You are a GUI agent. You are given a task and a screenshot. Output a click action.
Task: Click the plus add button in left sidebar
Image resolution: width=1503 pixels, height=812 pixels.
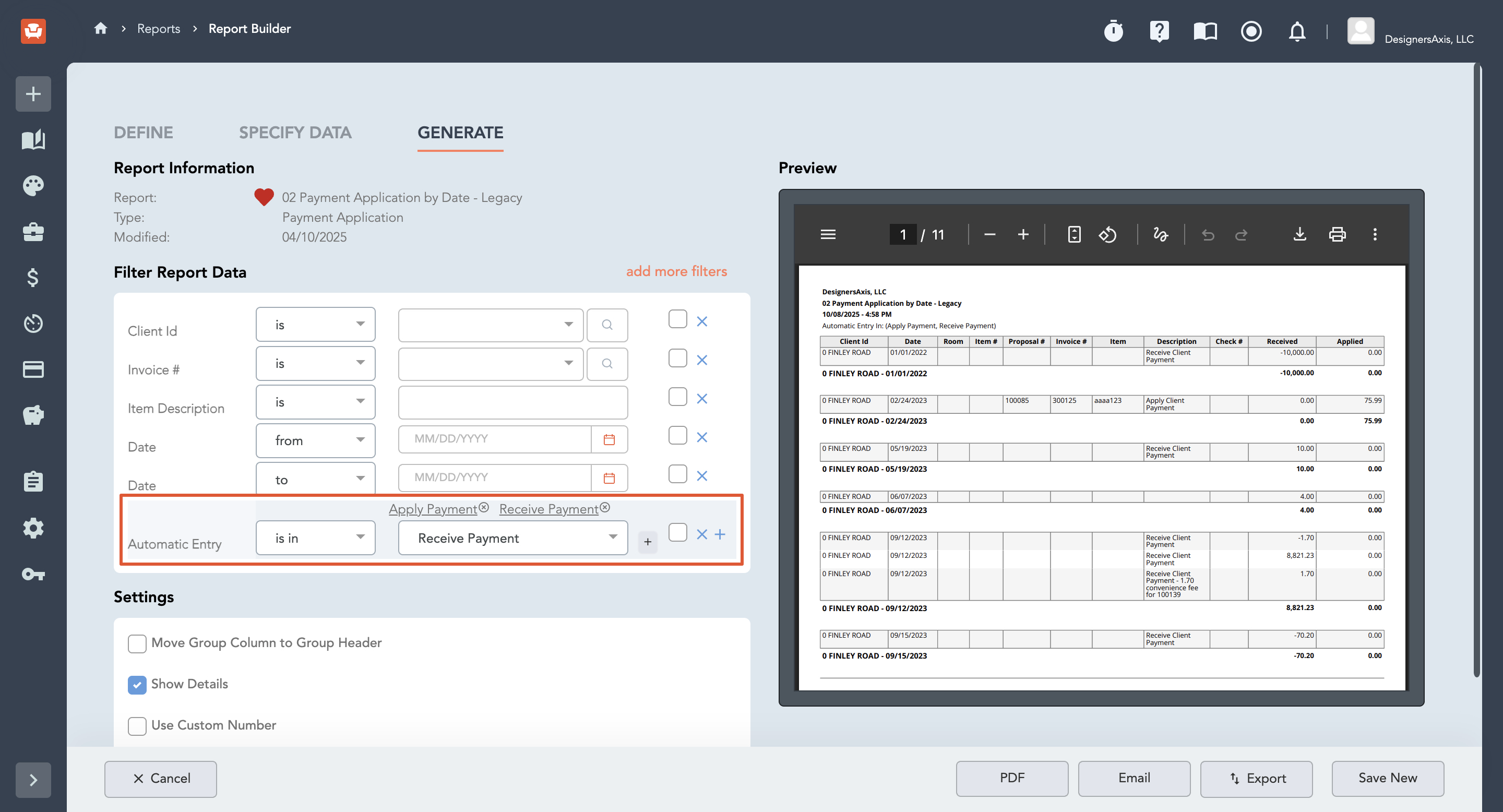pyautogui.click(x=33, y=93)
